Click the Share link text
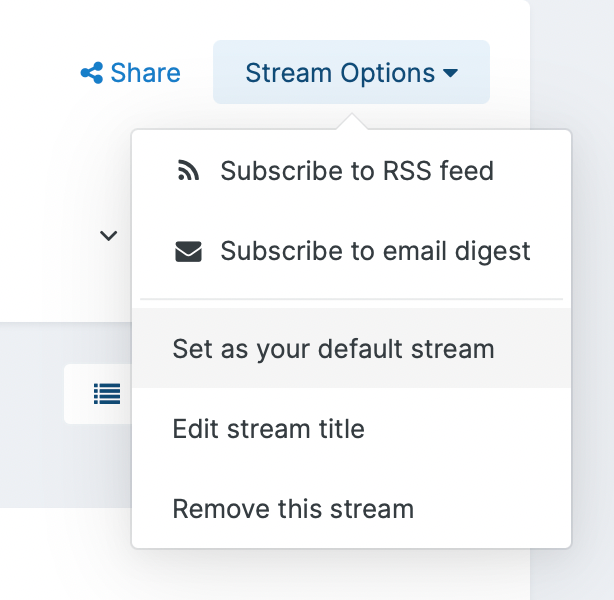The width and height of the screenshot is (614, 600). 145,73
